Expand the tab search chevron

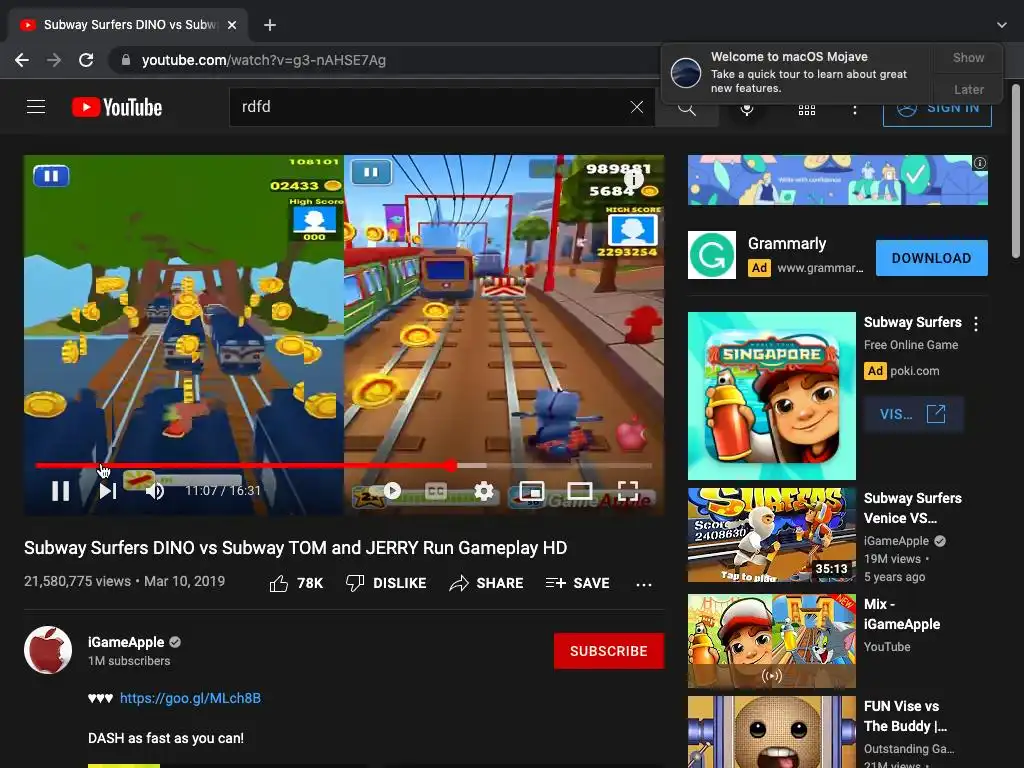click(x=1002, y=25)
